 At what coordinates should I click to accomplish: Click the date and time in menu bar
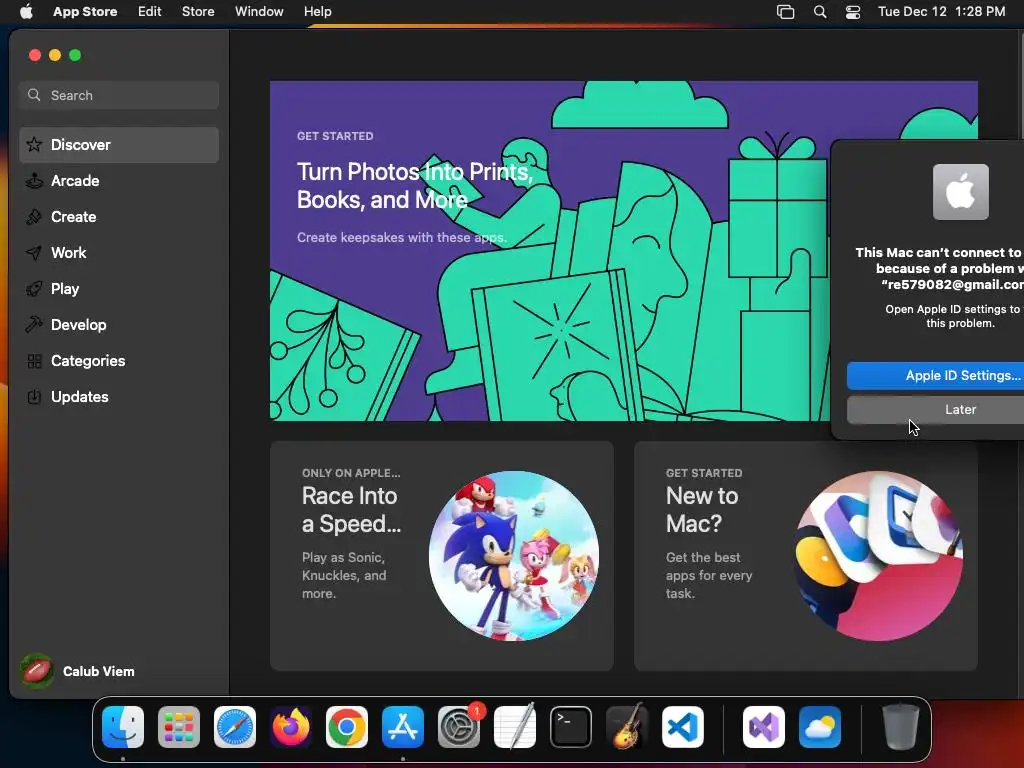[x=941, y=12]
